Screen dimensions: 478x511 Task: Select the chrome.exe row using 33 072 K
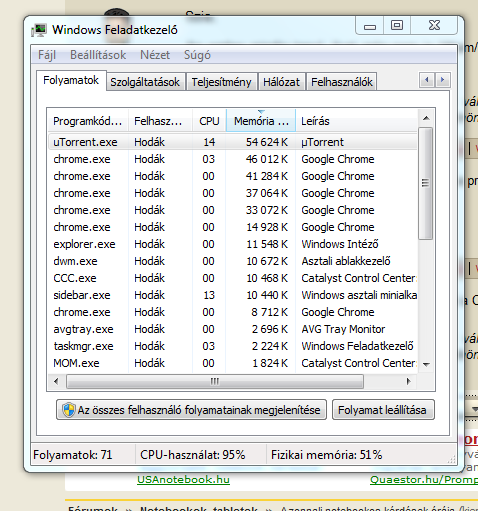tap(232, 210)
